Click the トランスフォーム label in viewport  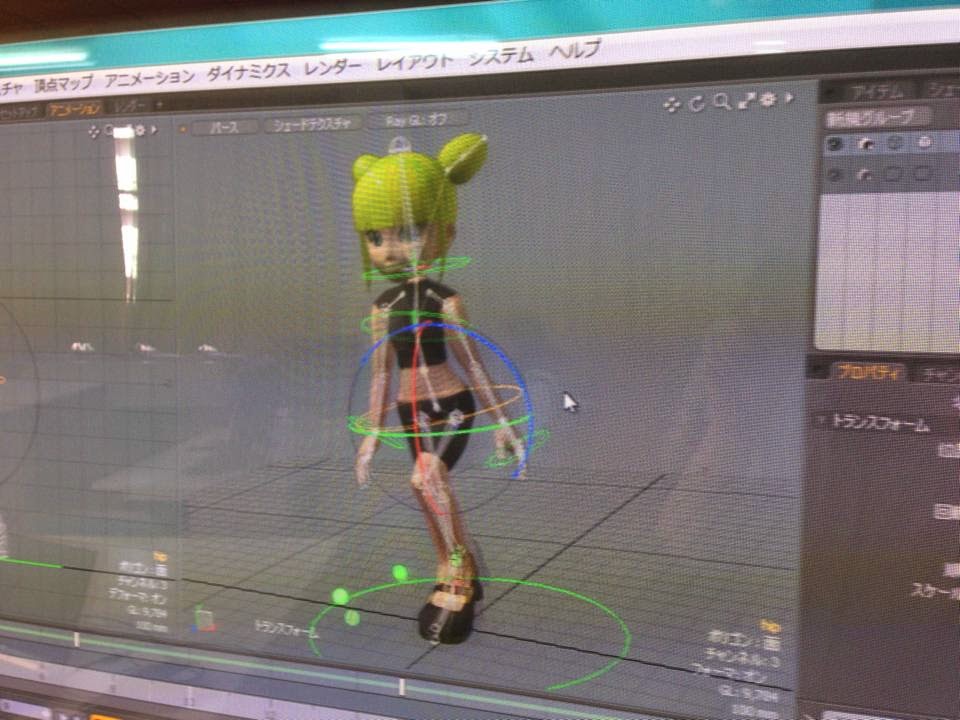coord(287,628)
